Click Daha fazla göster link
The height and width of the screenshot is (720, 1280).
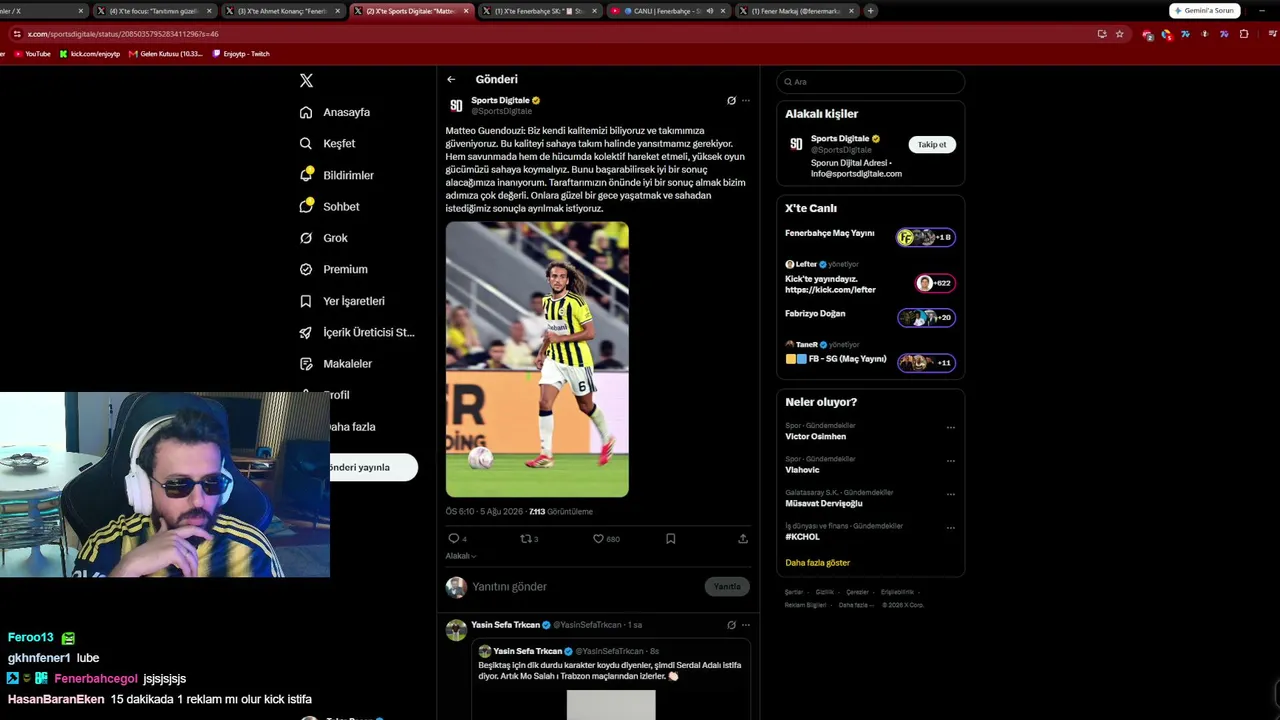click(x=817, y=563)
